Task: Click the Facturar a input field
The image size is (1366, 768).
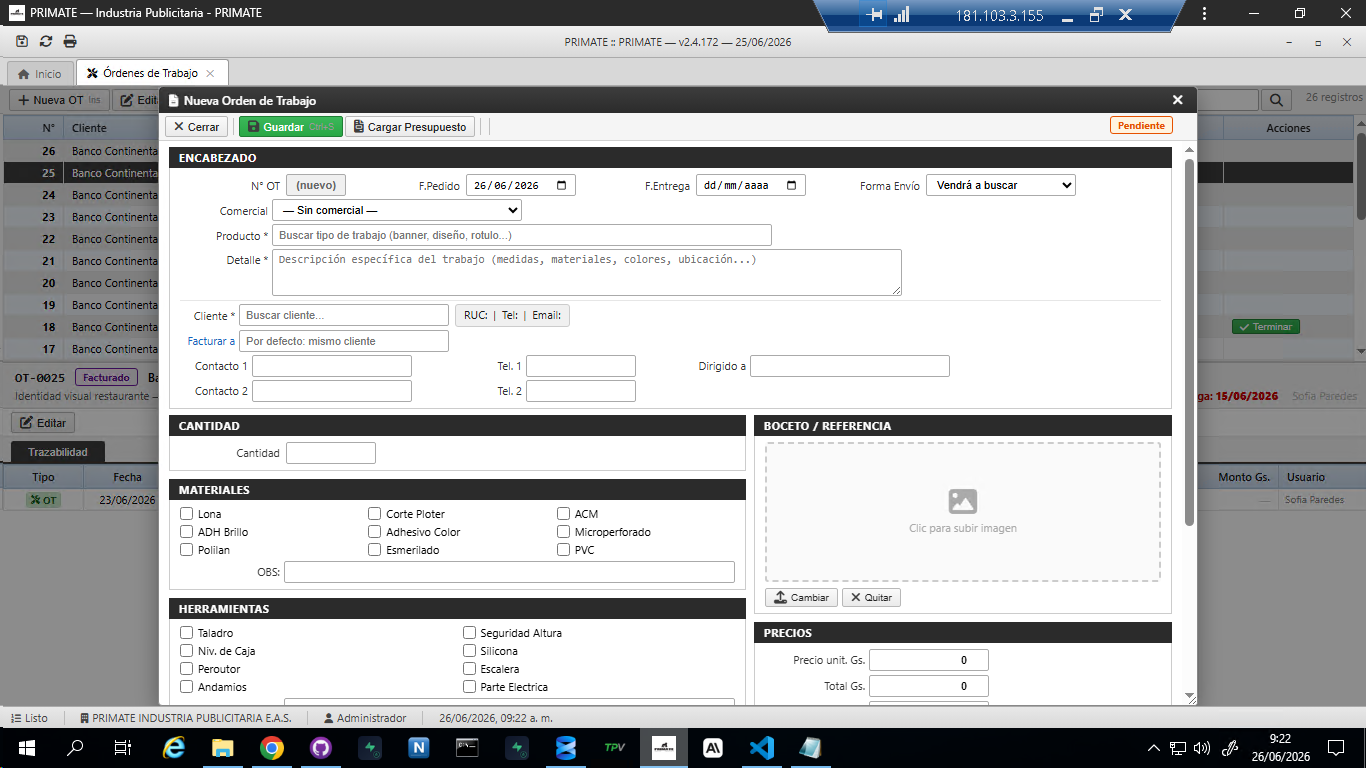Action: [344, 341]
